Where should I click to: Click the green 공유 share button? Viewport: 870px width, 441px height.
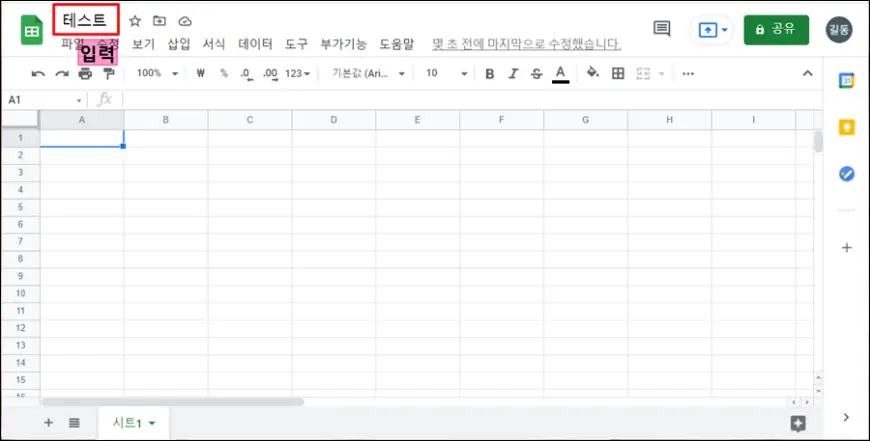click(776, 30)
